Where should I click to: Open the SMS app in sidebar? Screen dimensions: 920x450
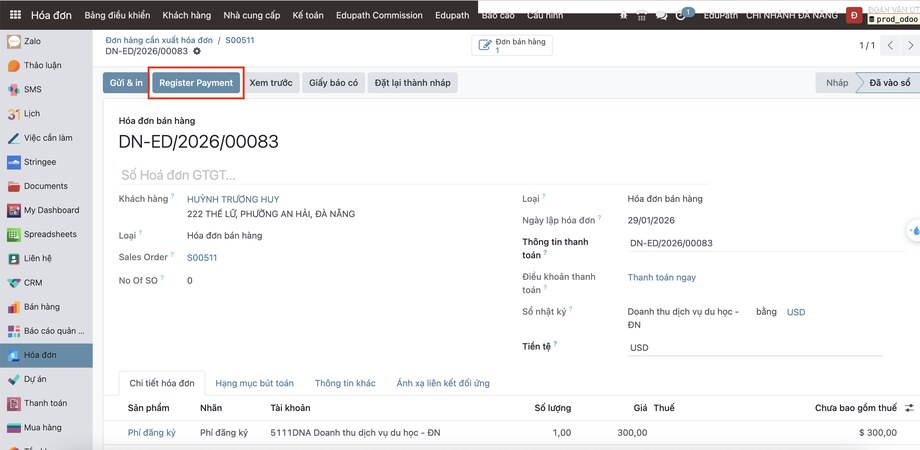pos(46,90)
